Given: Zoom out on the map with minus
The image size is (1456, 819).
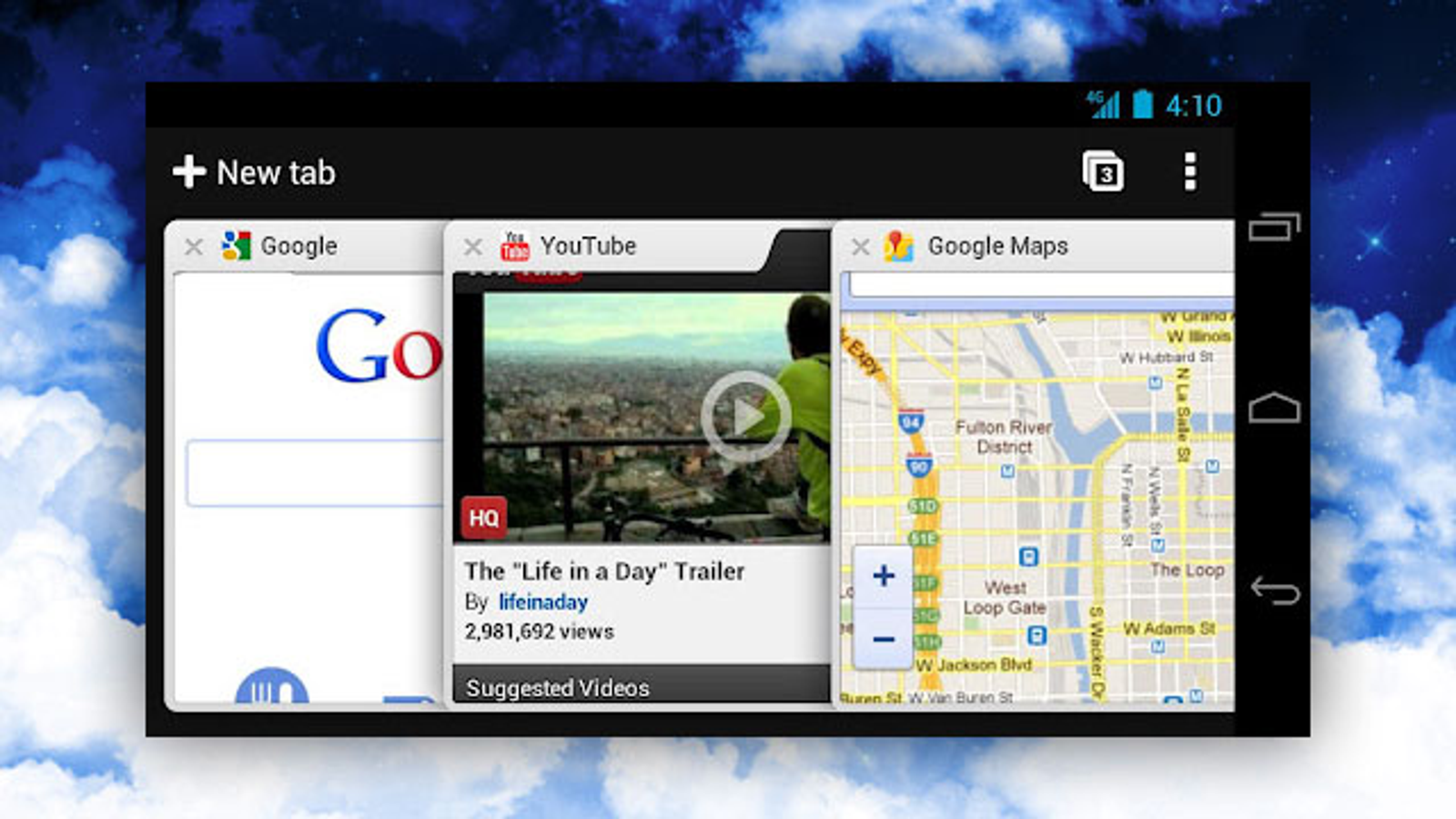Looking at the screenshot, I should 884,639.
